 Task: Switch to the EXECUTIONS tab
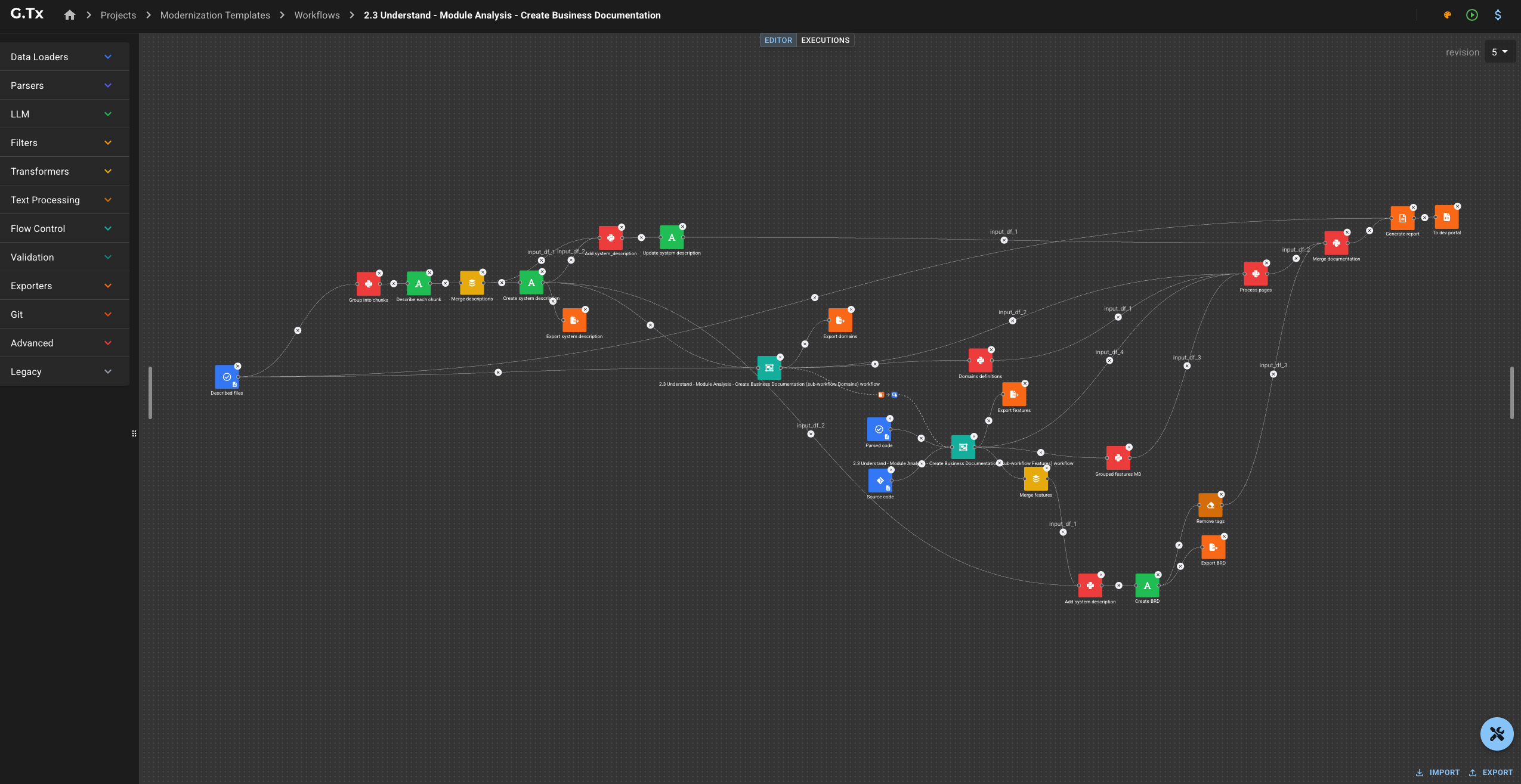point(825,40)
